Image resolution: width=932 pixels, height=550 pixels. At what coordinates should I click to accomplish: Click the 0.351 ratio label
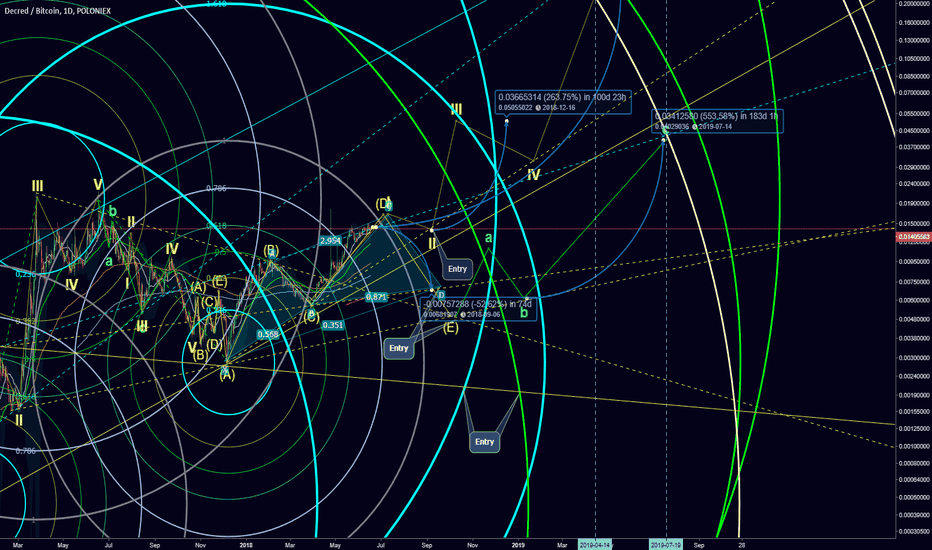[332, 325]
